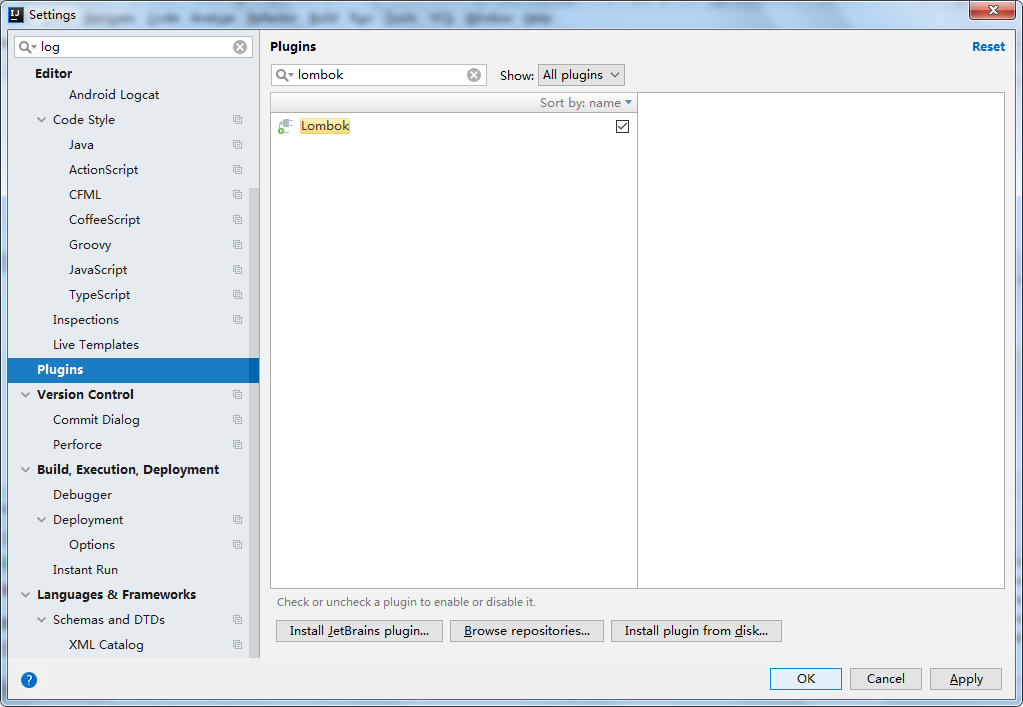The image size is (1023, 707).
Task: Open the Live Templates settings
Action: click(96, 345)
